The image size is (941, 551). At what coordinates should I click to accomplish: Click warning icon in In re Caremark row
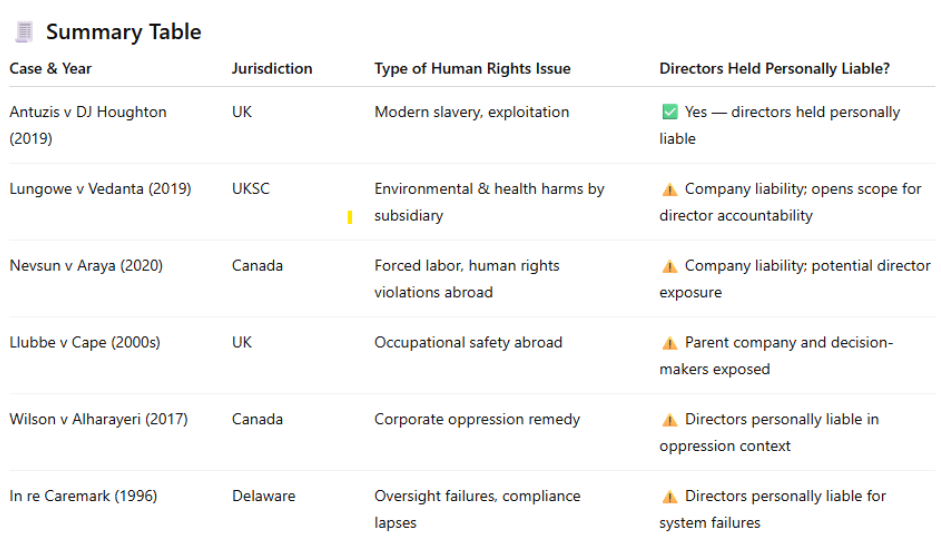point(669,497)
